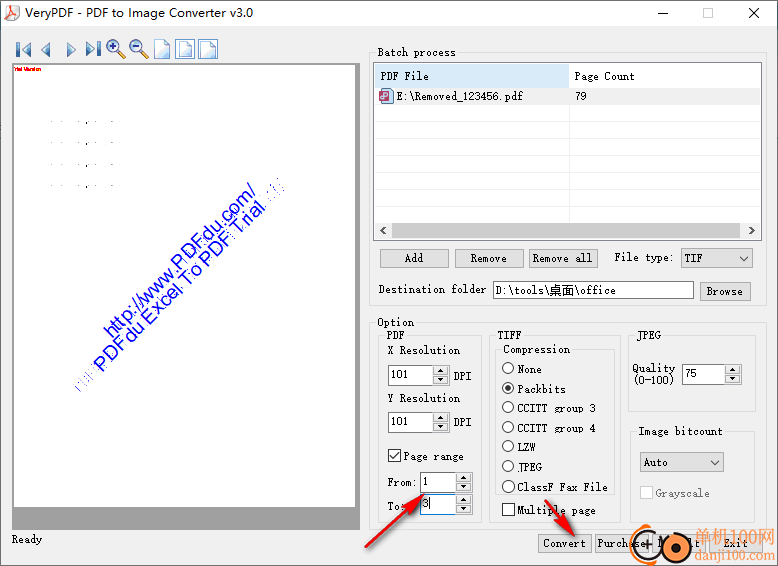Increase X Resolution with up arrow
The image size is (778, 566).
[x=440, y=371]
